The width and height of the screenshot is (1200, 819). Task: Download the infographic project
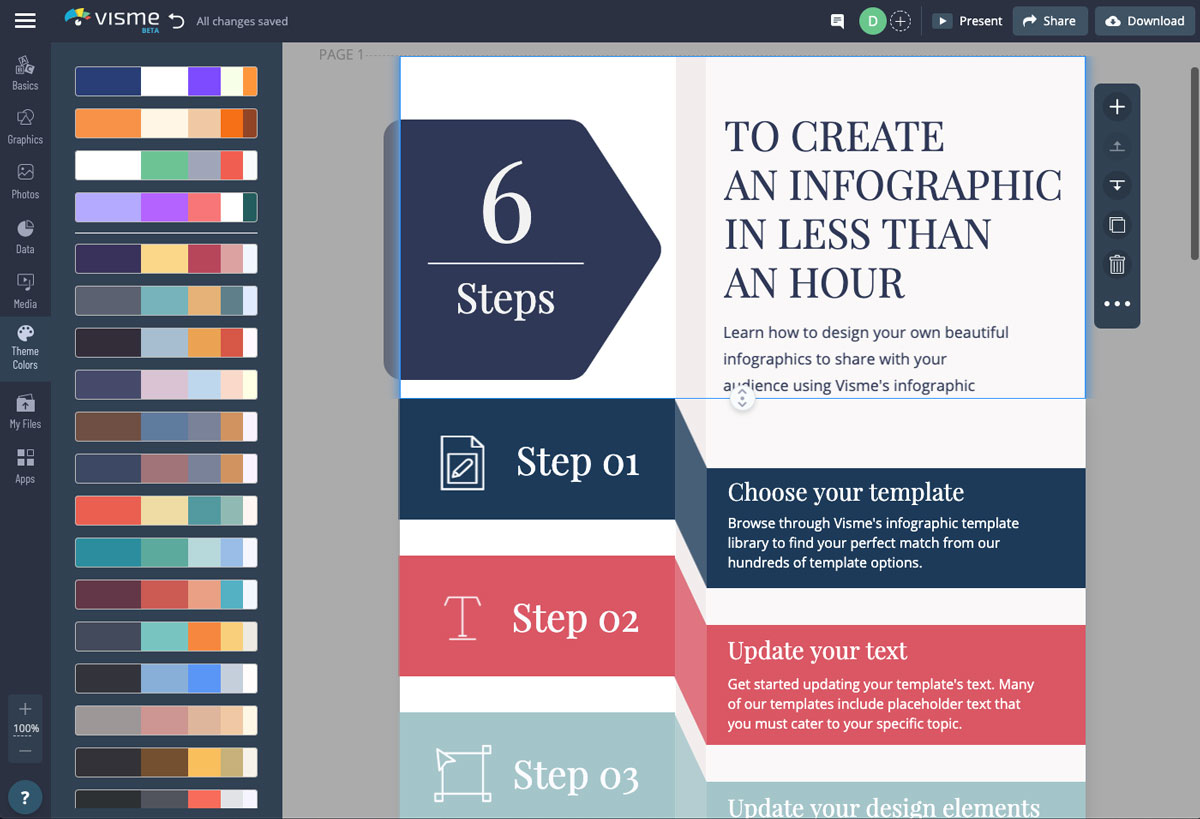1144,21
